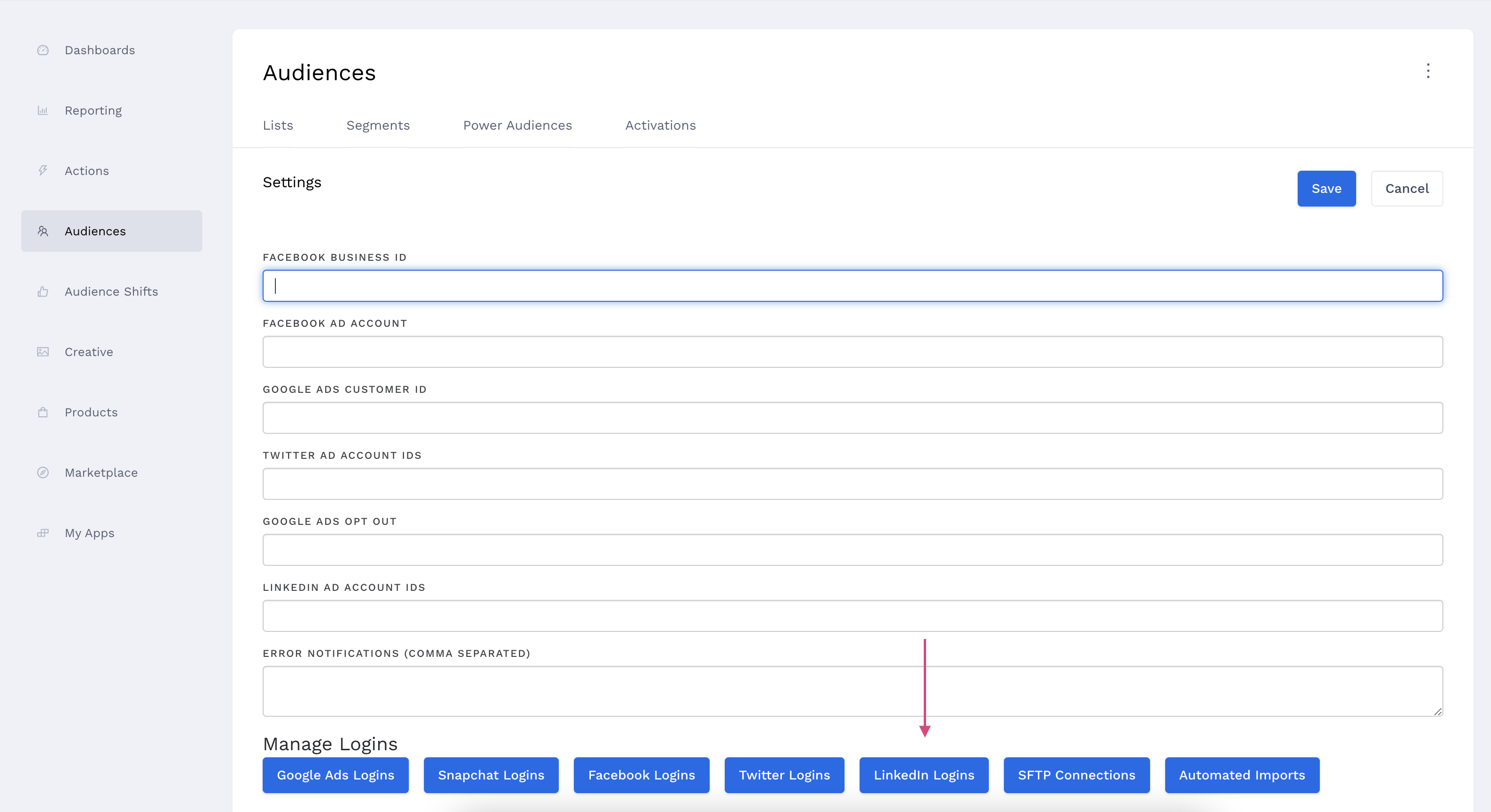Click the Marketplace compass icon
The width and height of the screenshot is (1491, 812).
43,473
